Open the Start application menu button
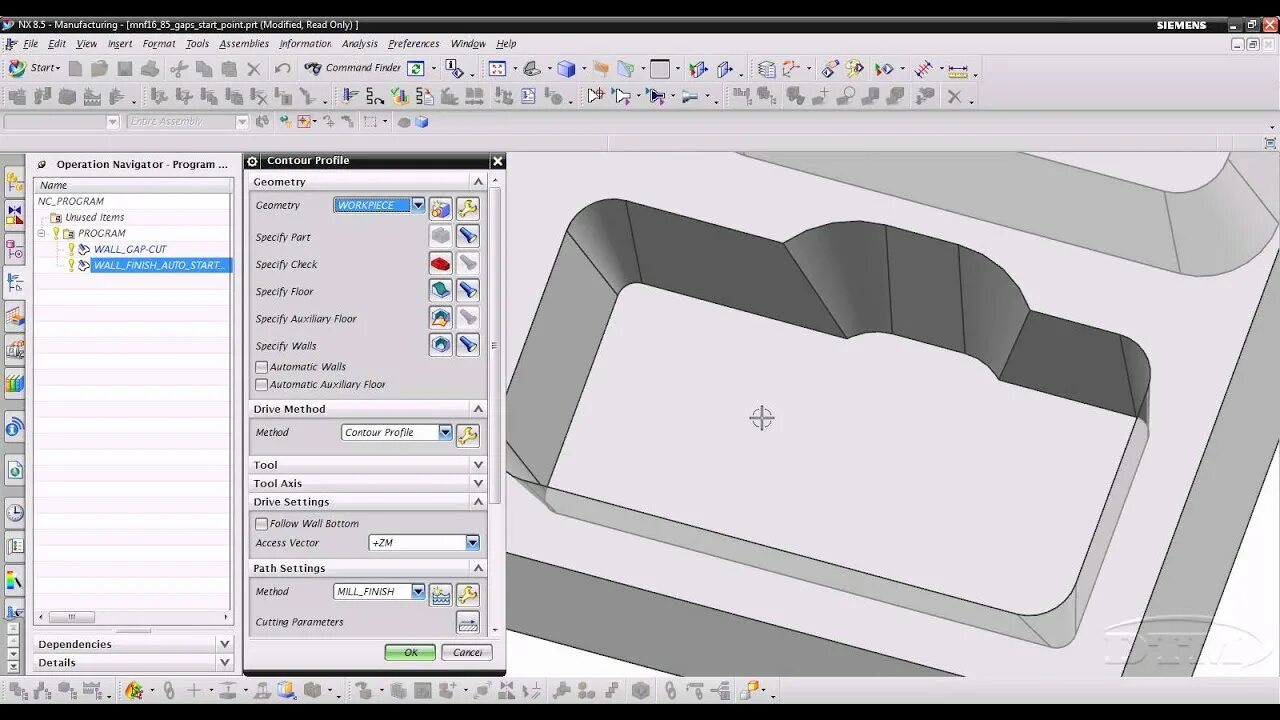The height and width of the screenshot is (720, 1280). click(35, 68)
